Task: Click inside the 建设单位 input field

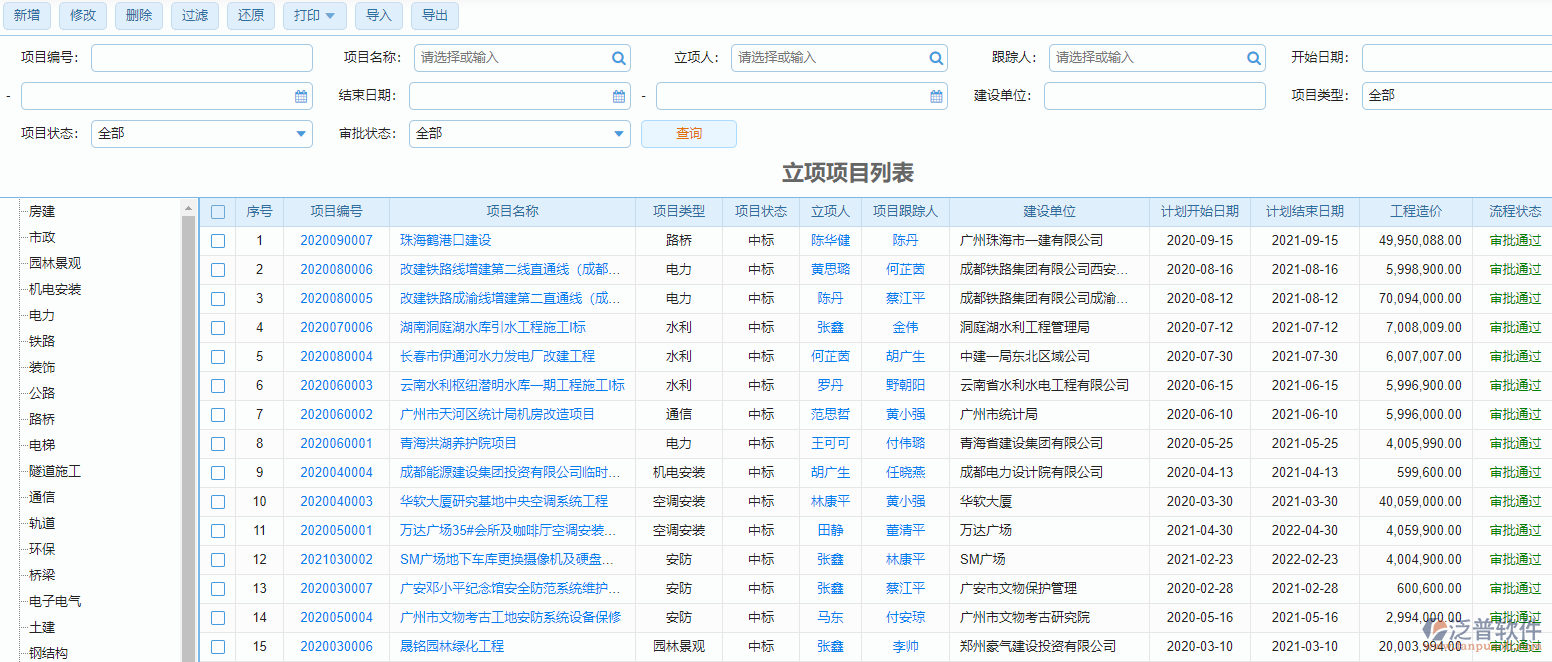Action: pyautogui.click(x=1155, y=95)
